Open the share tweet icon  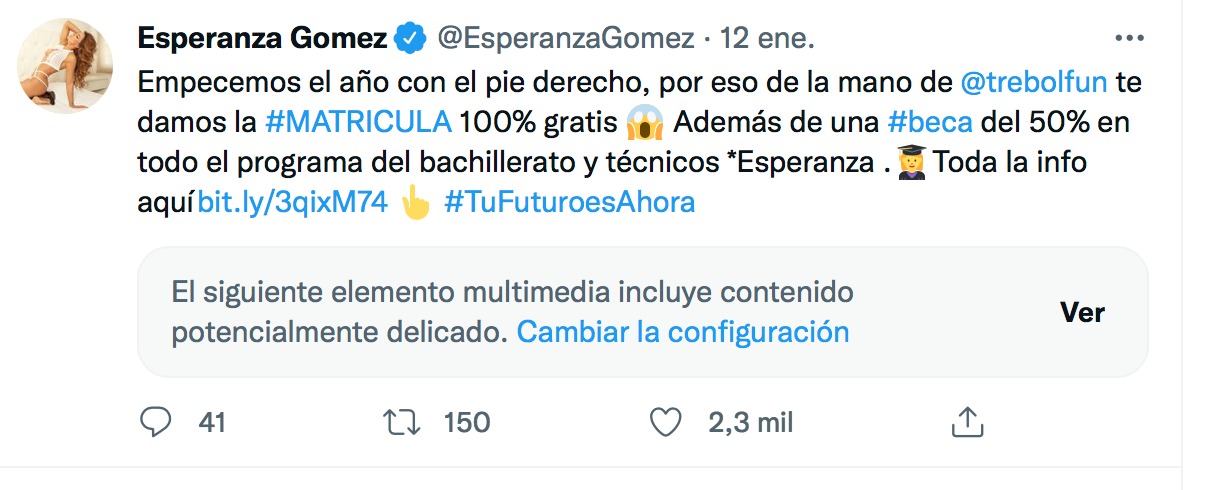(965, 422)
